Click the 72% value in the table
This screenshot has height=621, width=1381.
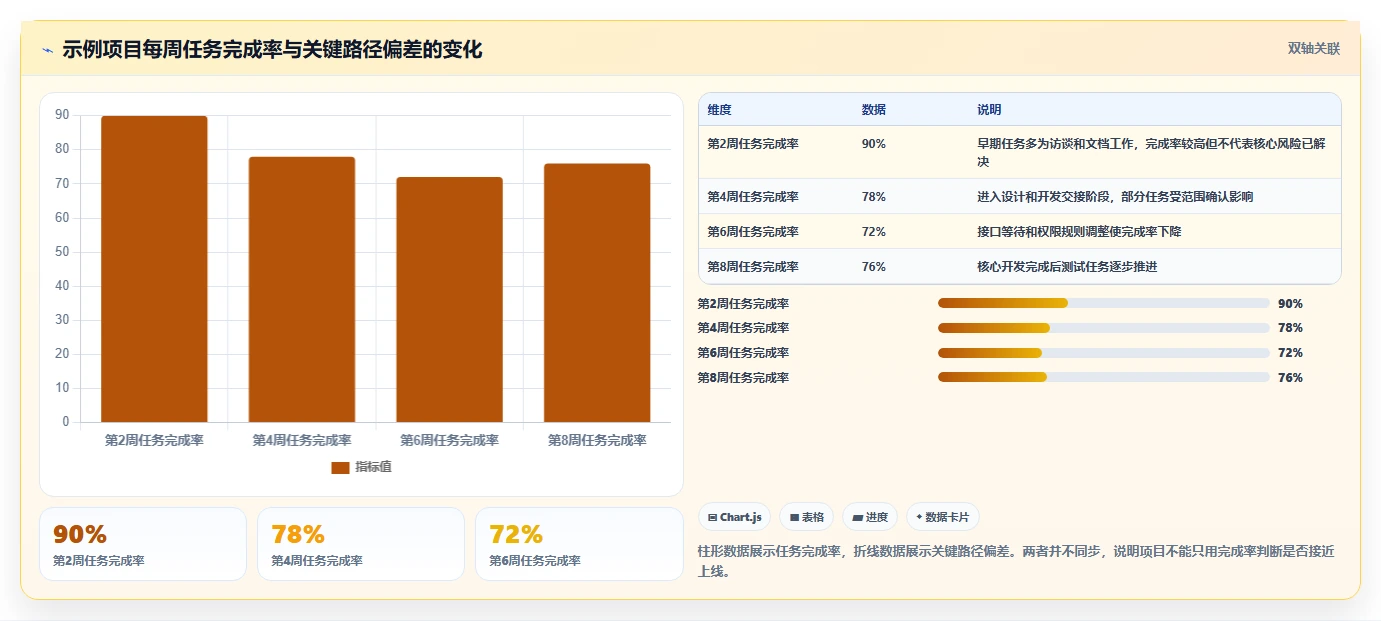tap(873, 232)
